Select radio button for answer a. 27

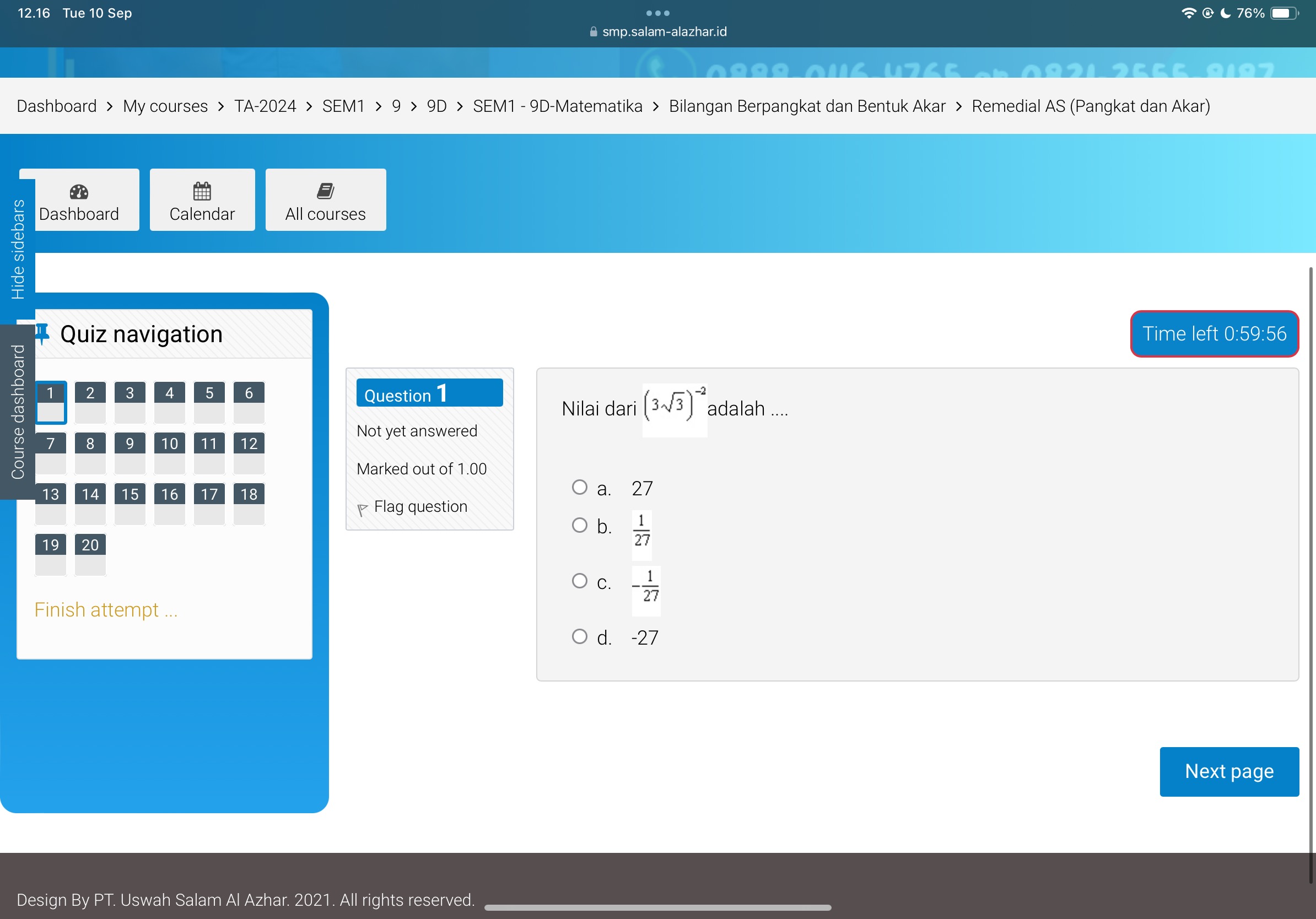[x=578, y=487]
